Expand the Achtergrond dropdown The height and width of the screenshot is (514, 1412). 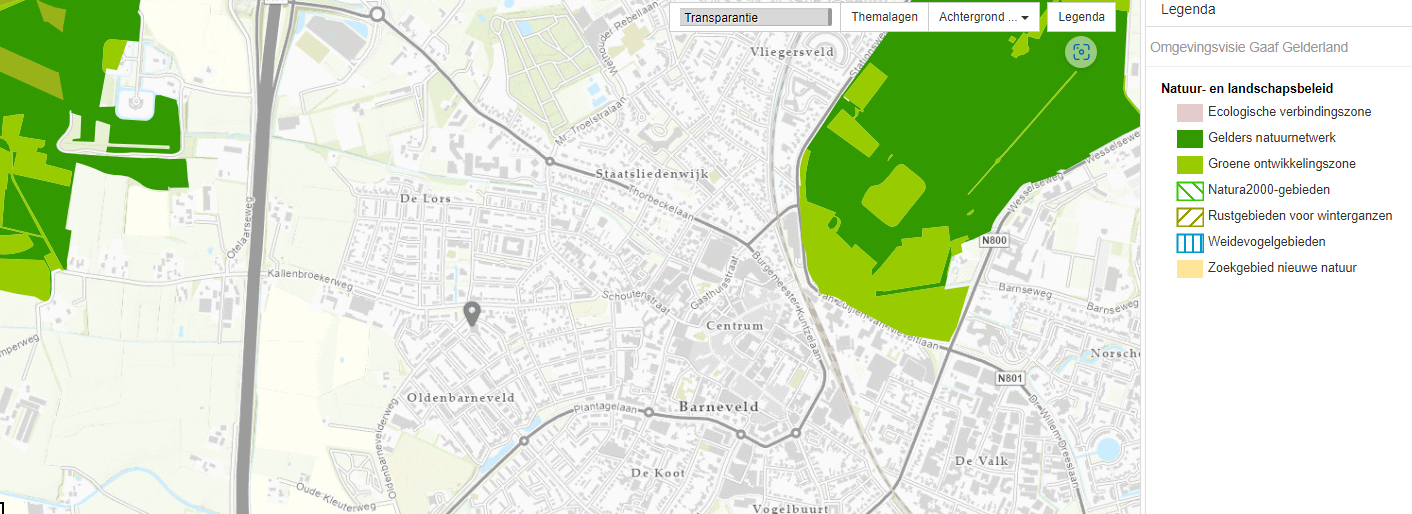984,17
